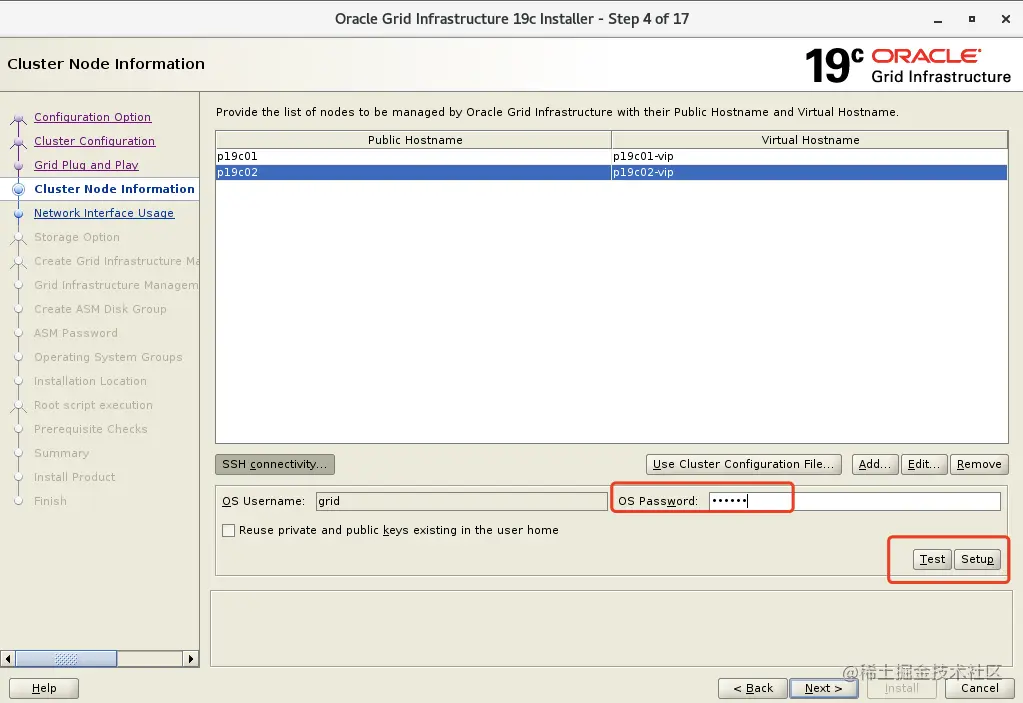The image size is (1023, 703).
Task: Click the sidebar horizontal scrollbar thumb
Action: click(66, 659)
